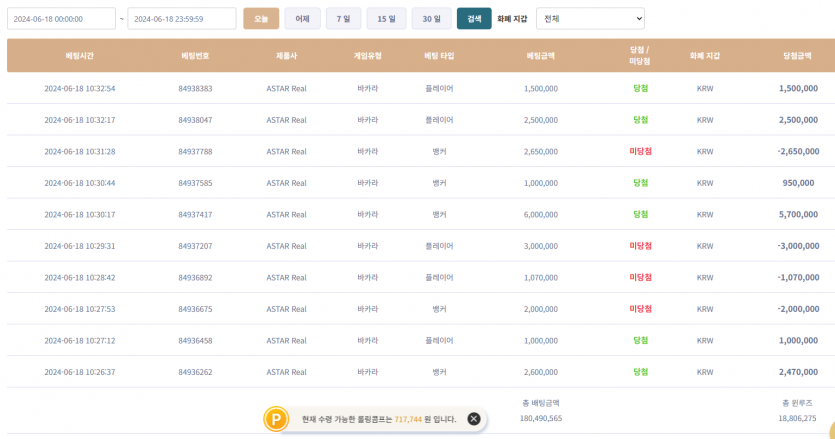Click the bet amount 1,070,000
The image size is (835, 439).
click(x=541, y=277)
